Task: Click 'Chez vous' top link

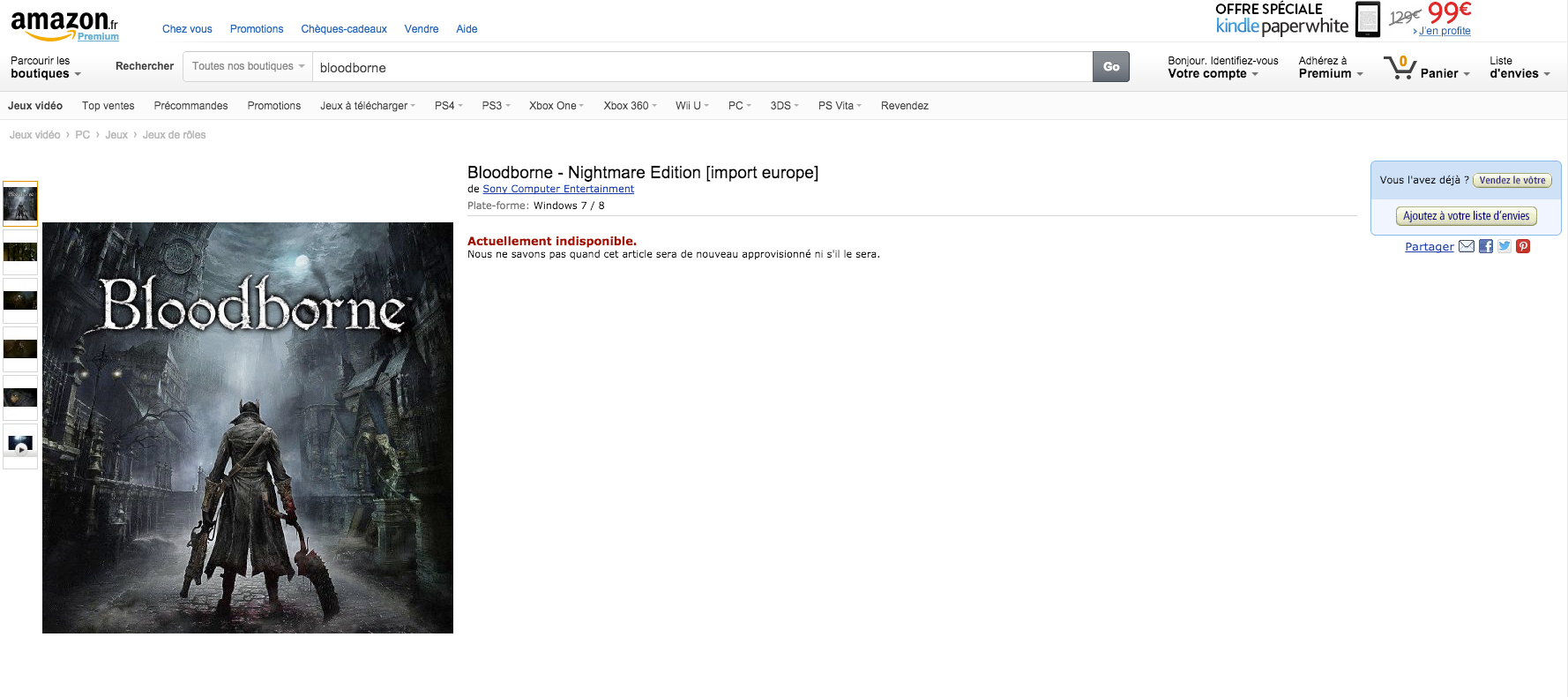Action: 187,29
